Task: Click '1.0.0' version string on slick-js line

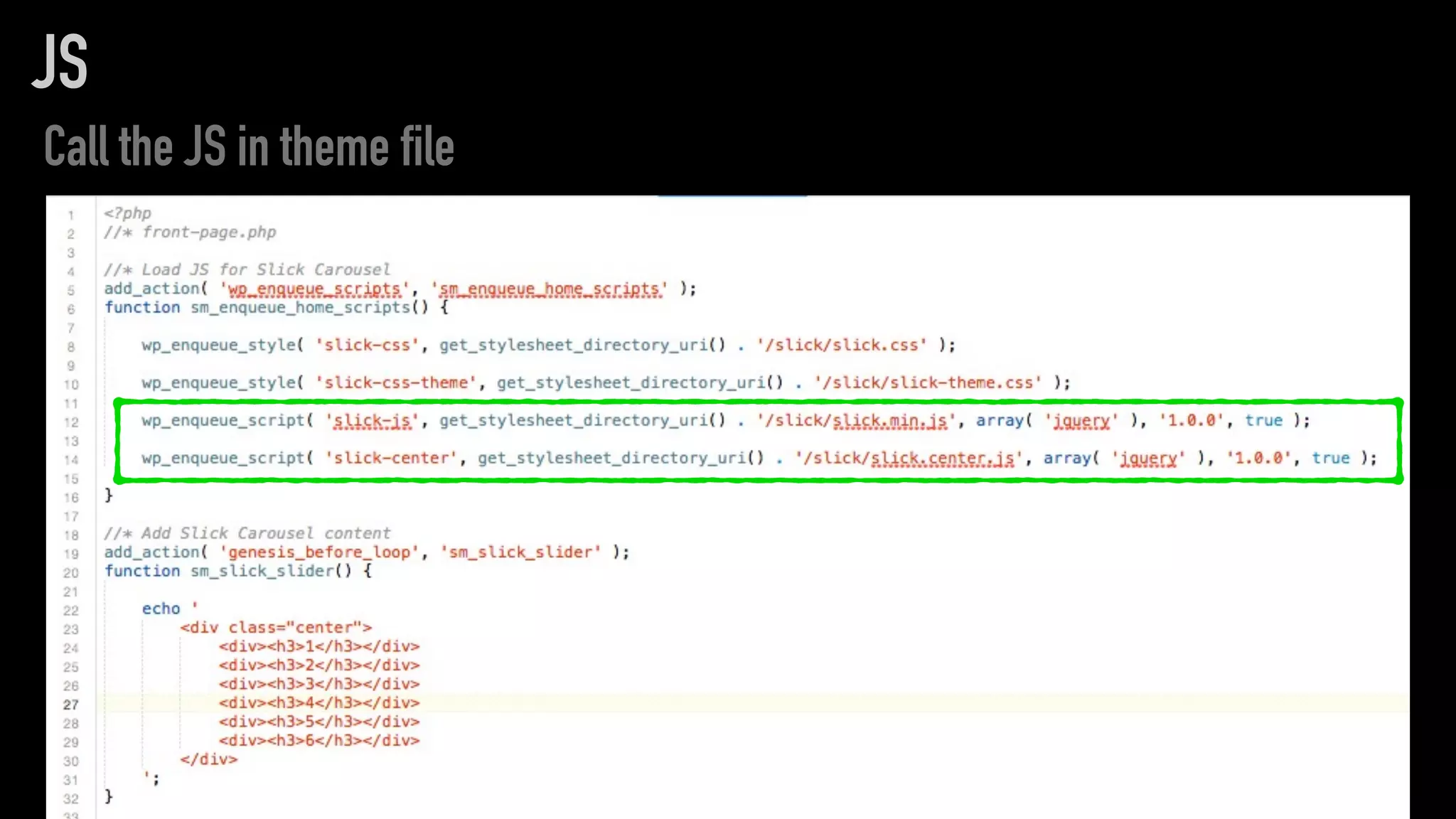Action: [x=1192, y=420]
